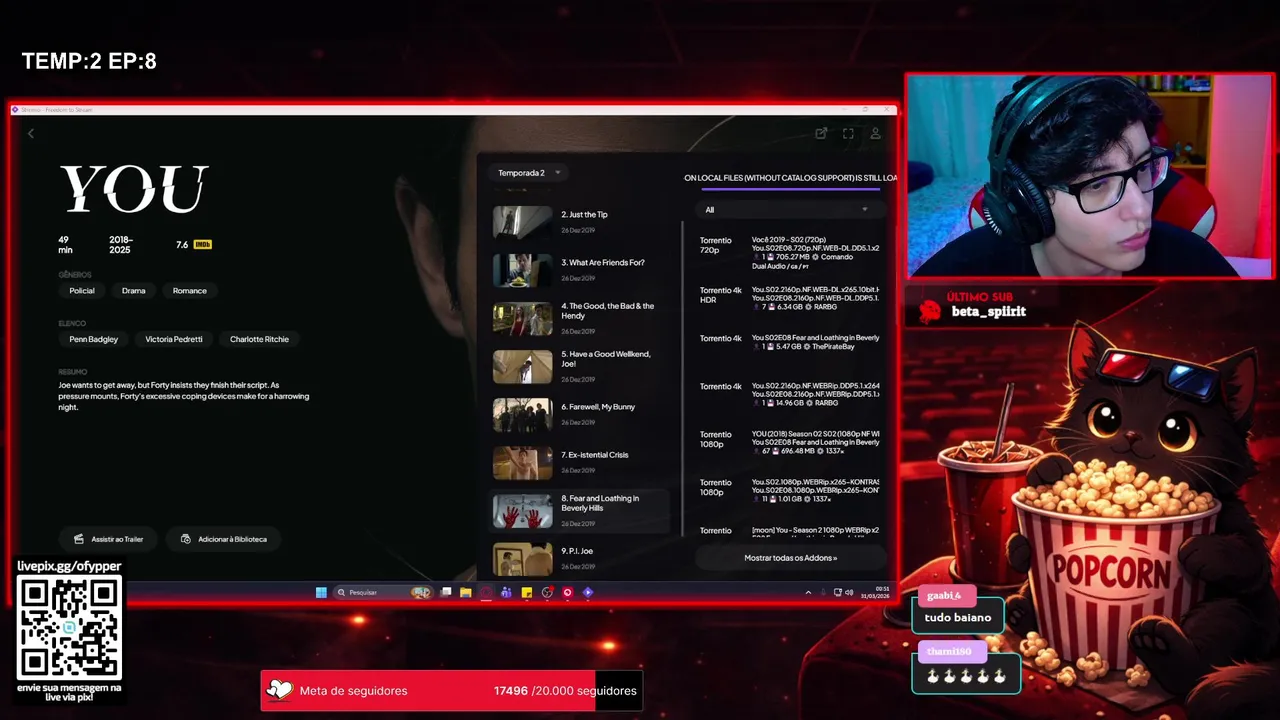Click Mostrar todos os Addons

point(790,558)
